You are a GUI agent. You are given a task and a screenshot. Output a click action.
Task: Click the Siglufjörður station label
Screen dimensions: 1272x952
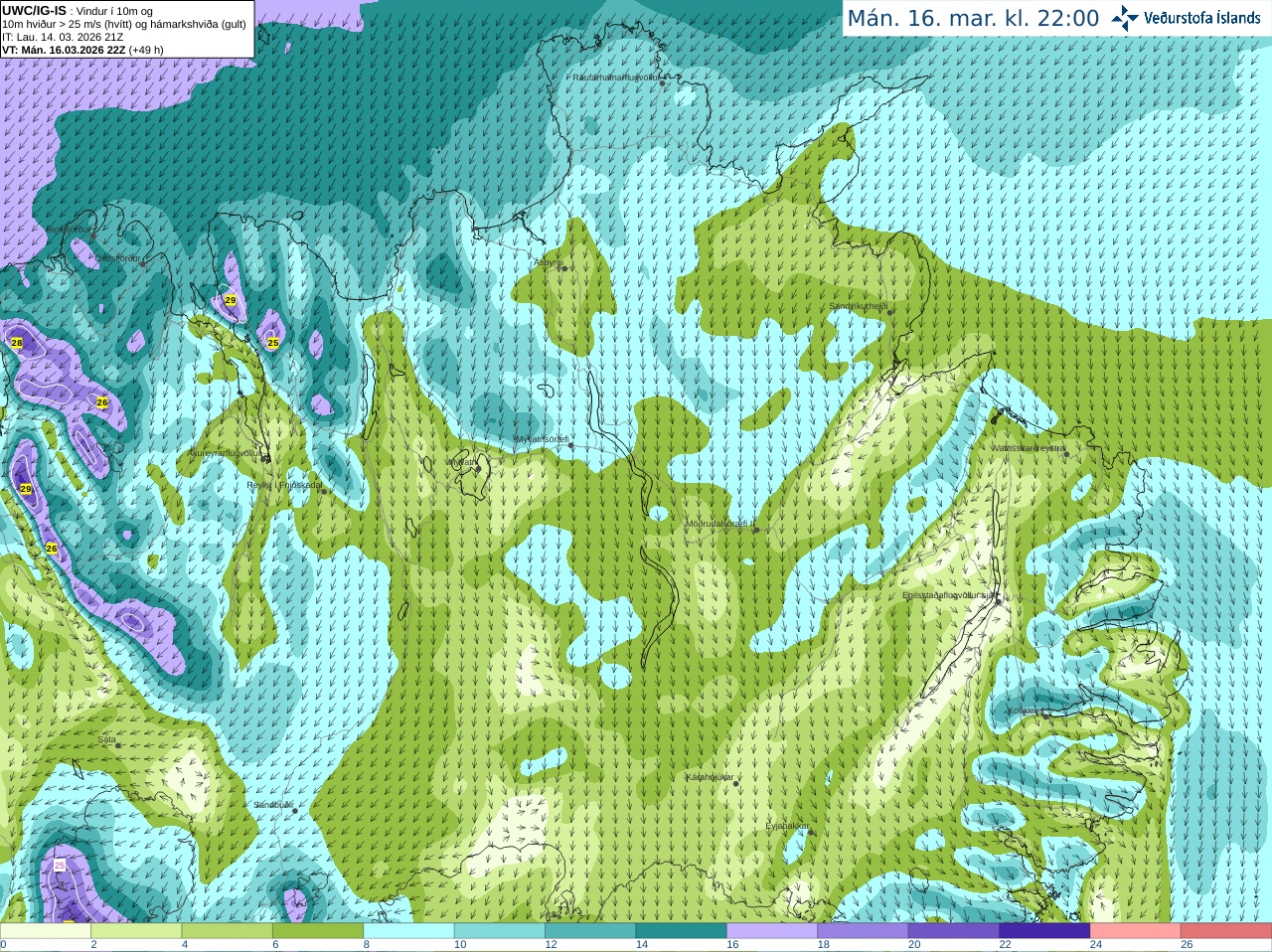(x=70, y=230)
